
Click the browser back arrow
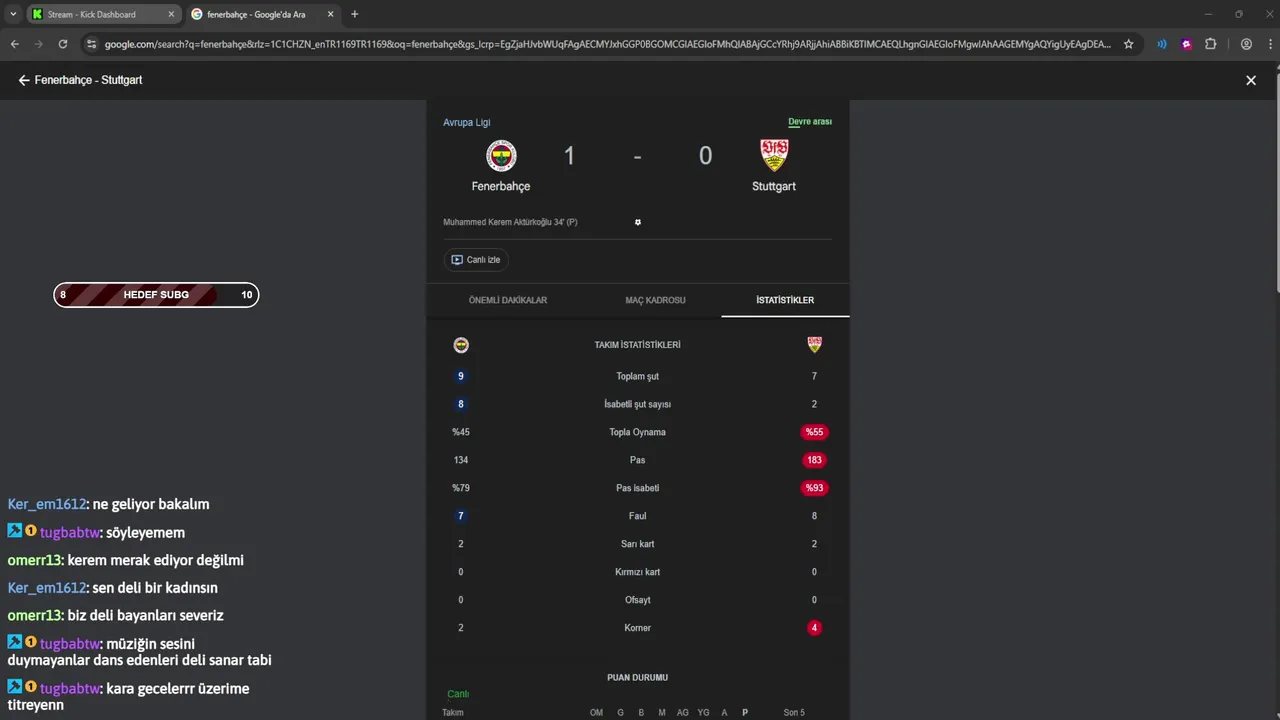(x=14, y=44)
